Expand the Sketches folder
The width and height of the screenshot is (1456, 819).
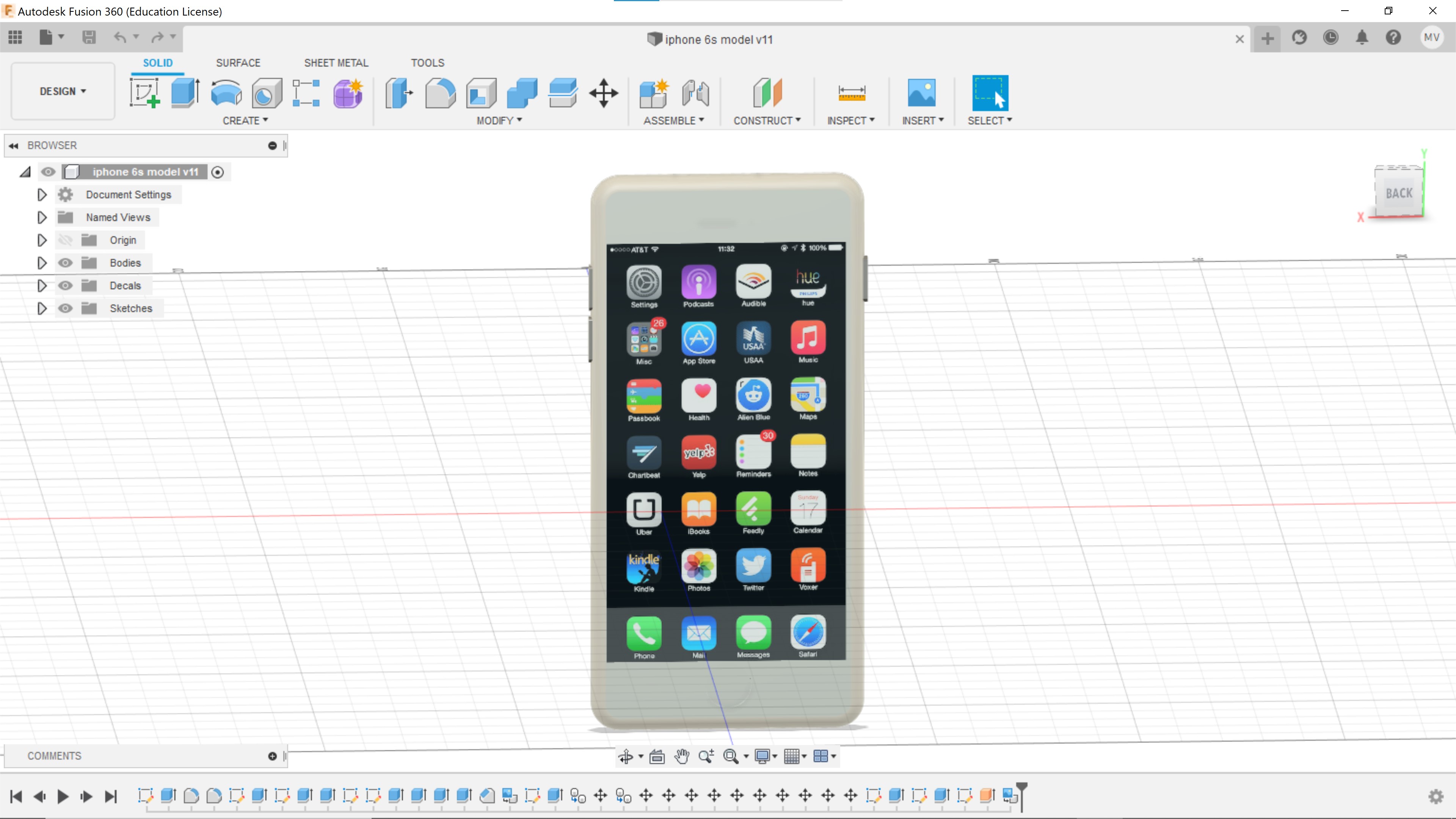[42, 308]
